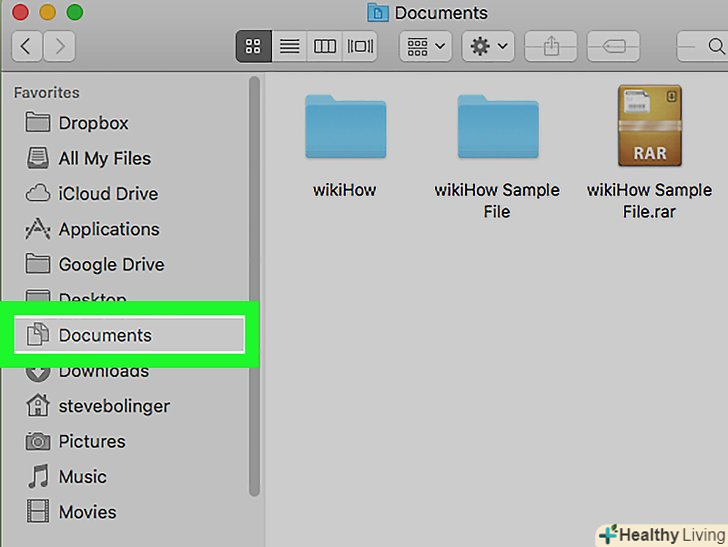Select Documents in the sidebar
This screenshot has height=547, width=728.
pos(105,335)
